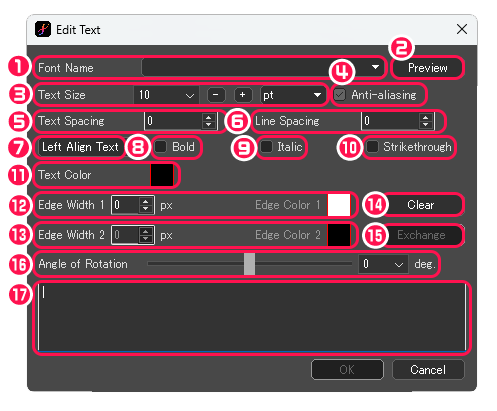Click the plus button beside Text Size
Viewport: 497px width, 411px height.
(242, 95)
